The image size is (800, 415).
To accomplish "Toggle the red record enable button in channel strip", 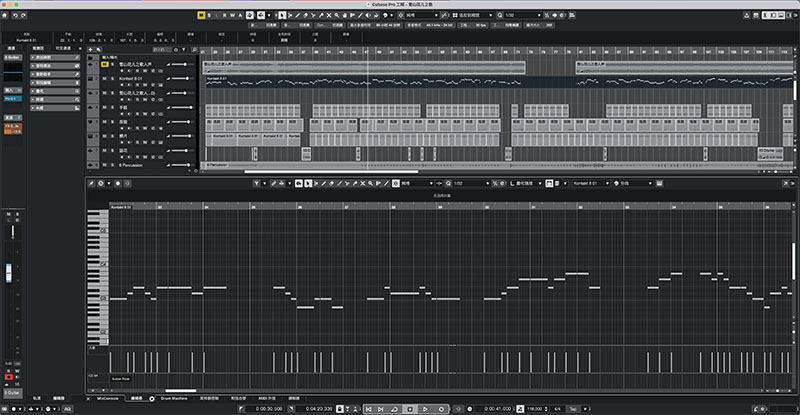I will [x=9, y=377].
